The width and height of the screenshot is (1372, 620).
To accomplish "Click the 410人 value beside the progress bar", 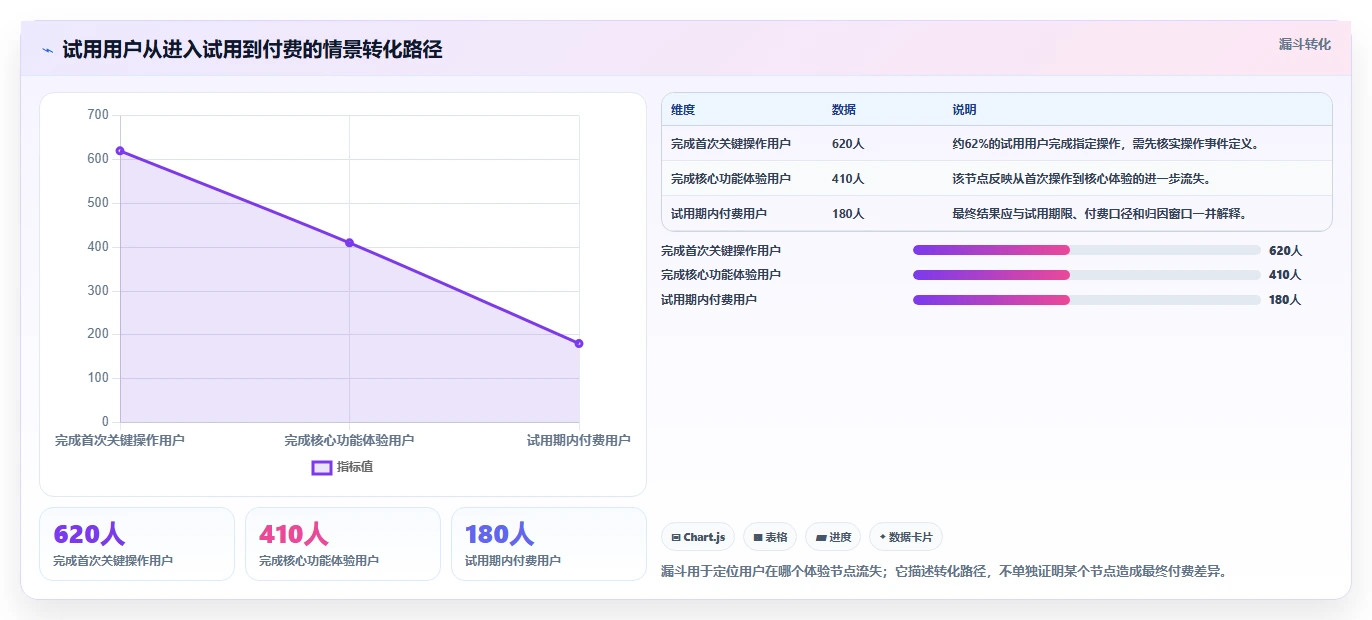I will [x=1285, y=275].
